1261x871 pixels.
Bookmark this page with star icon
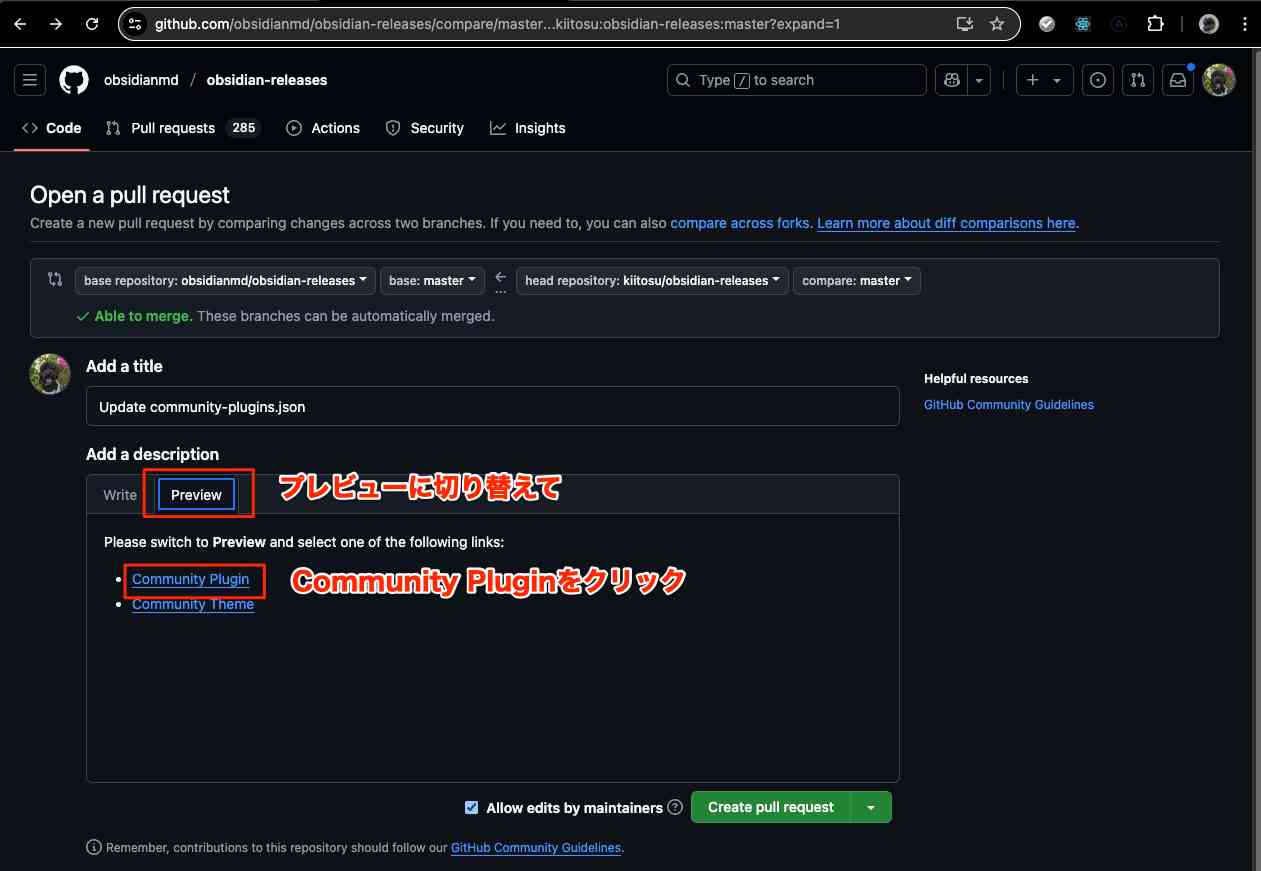click(x=996, y=24)
